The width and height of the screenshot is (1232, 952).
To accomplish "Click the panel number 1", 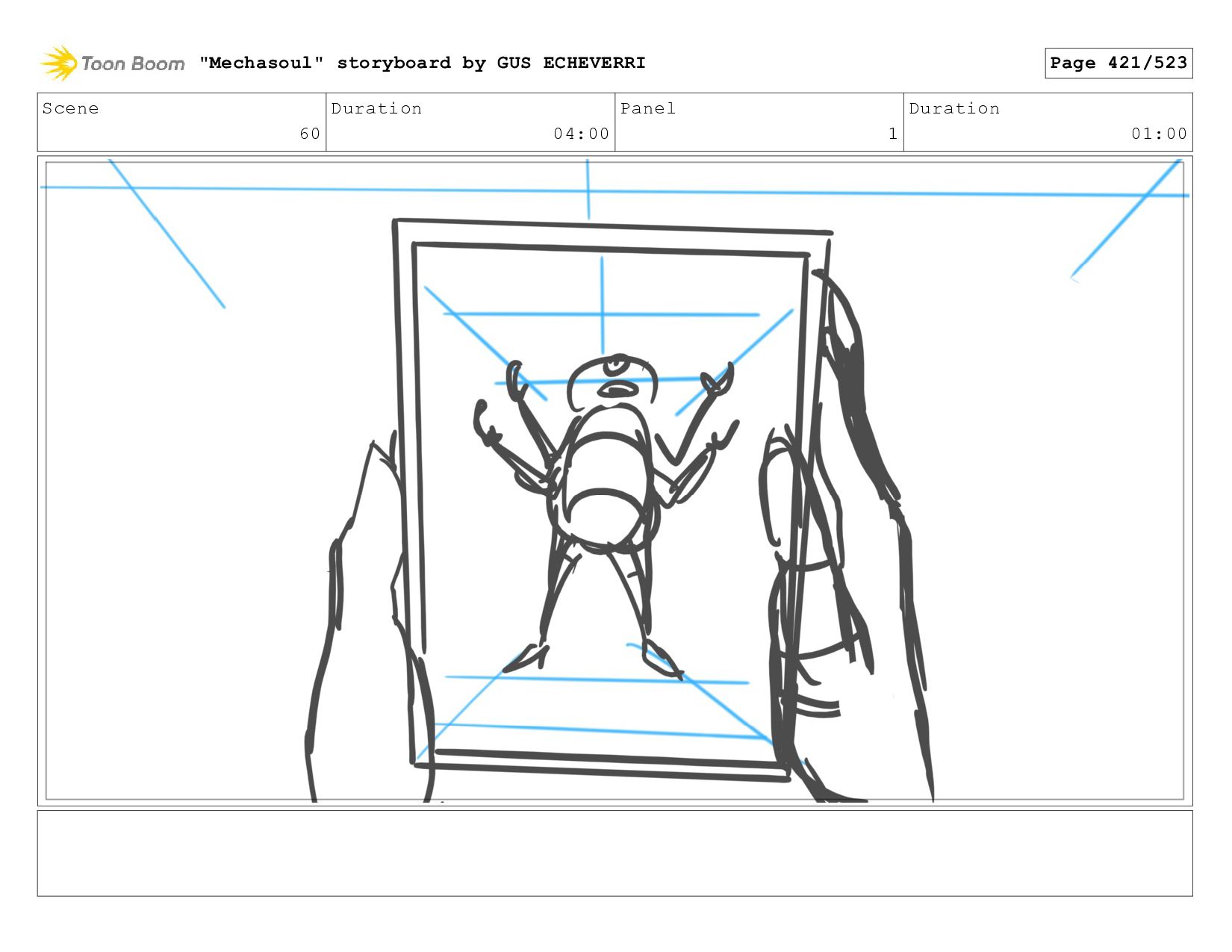I will pos(892,134).
